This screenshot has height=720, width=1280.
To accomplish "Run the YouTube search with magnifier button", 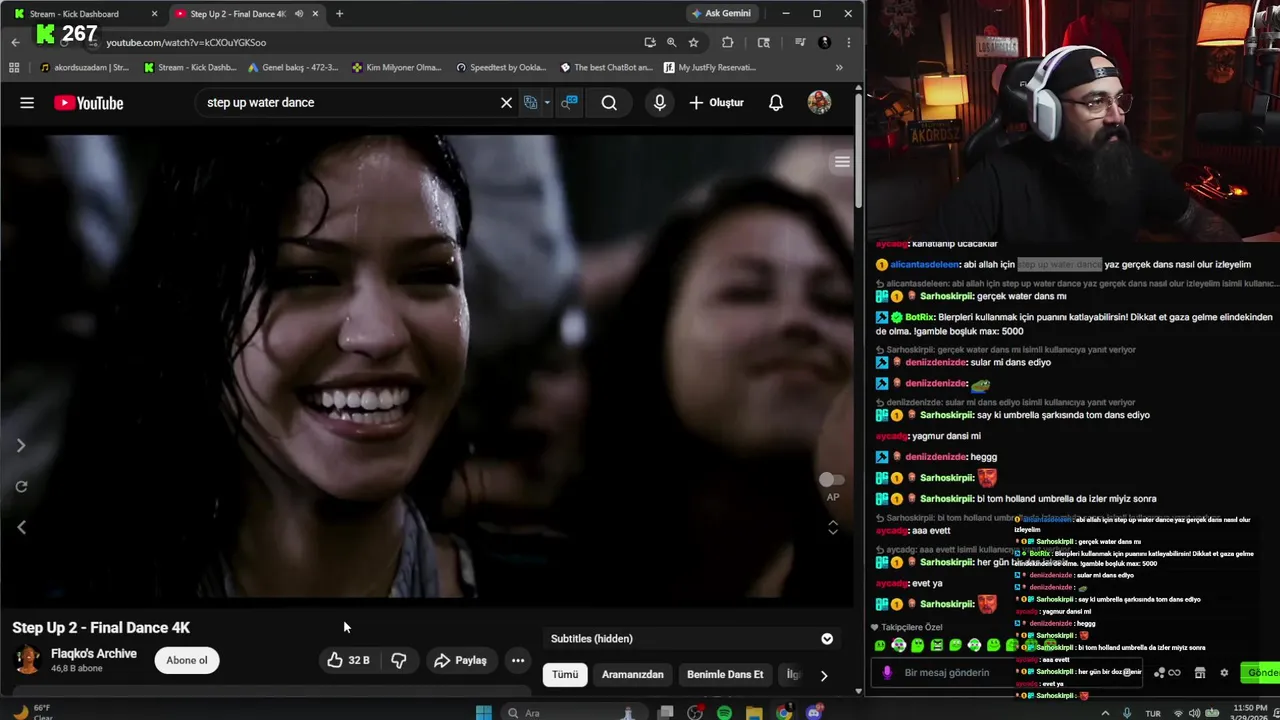I will tap(609, 102).
